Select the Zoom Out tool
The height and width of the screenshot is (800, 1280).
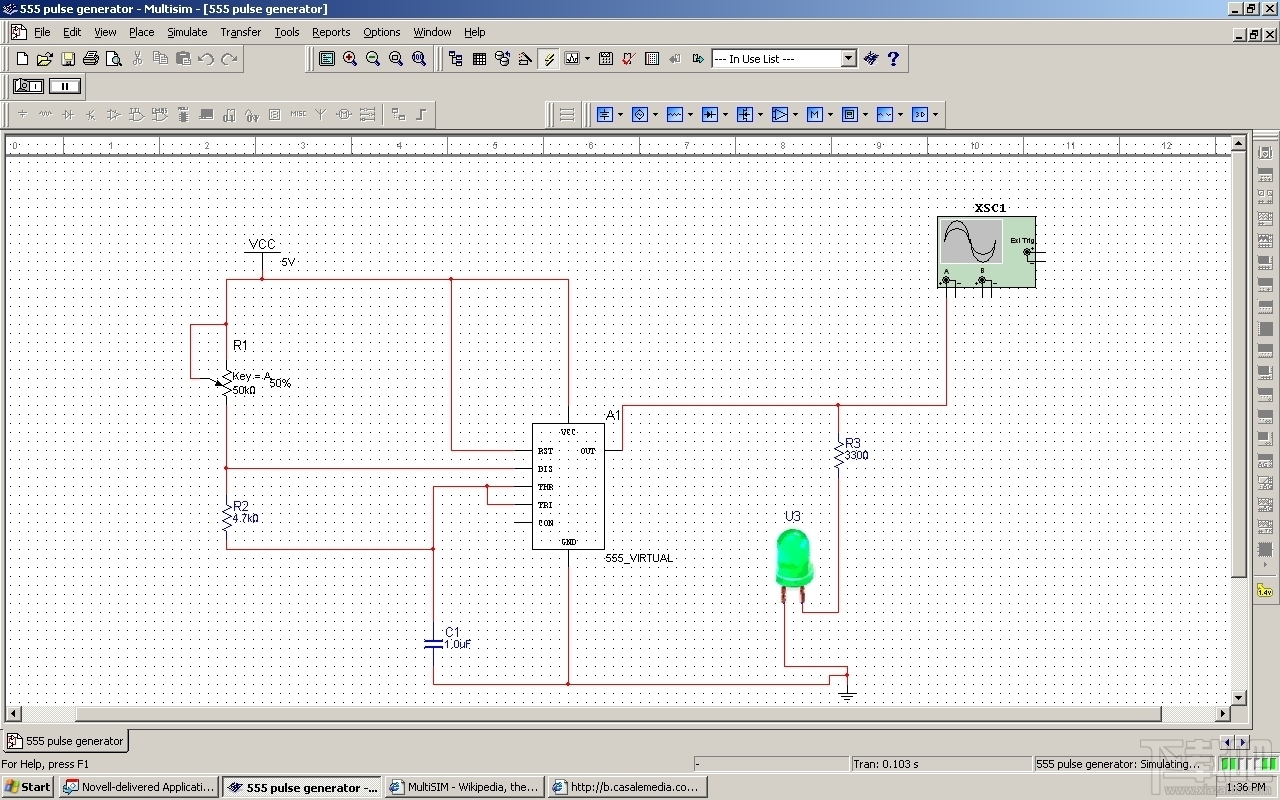point(373,58)
